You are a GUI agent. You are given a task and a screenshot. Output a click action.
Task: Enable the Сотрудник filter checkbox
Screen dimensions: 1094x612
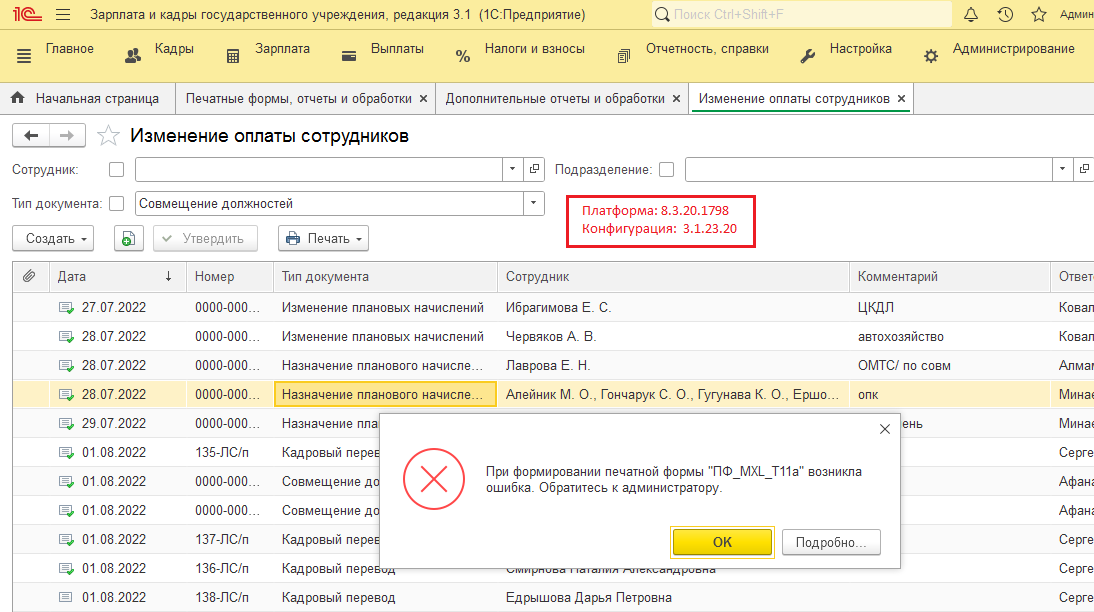117,170
